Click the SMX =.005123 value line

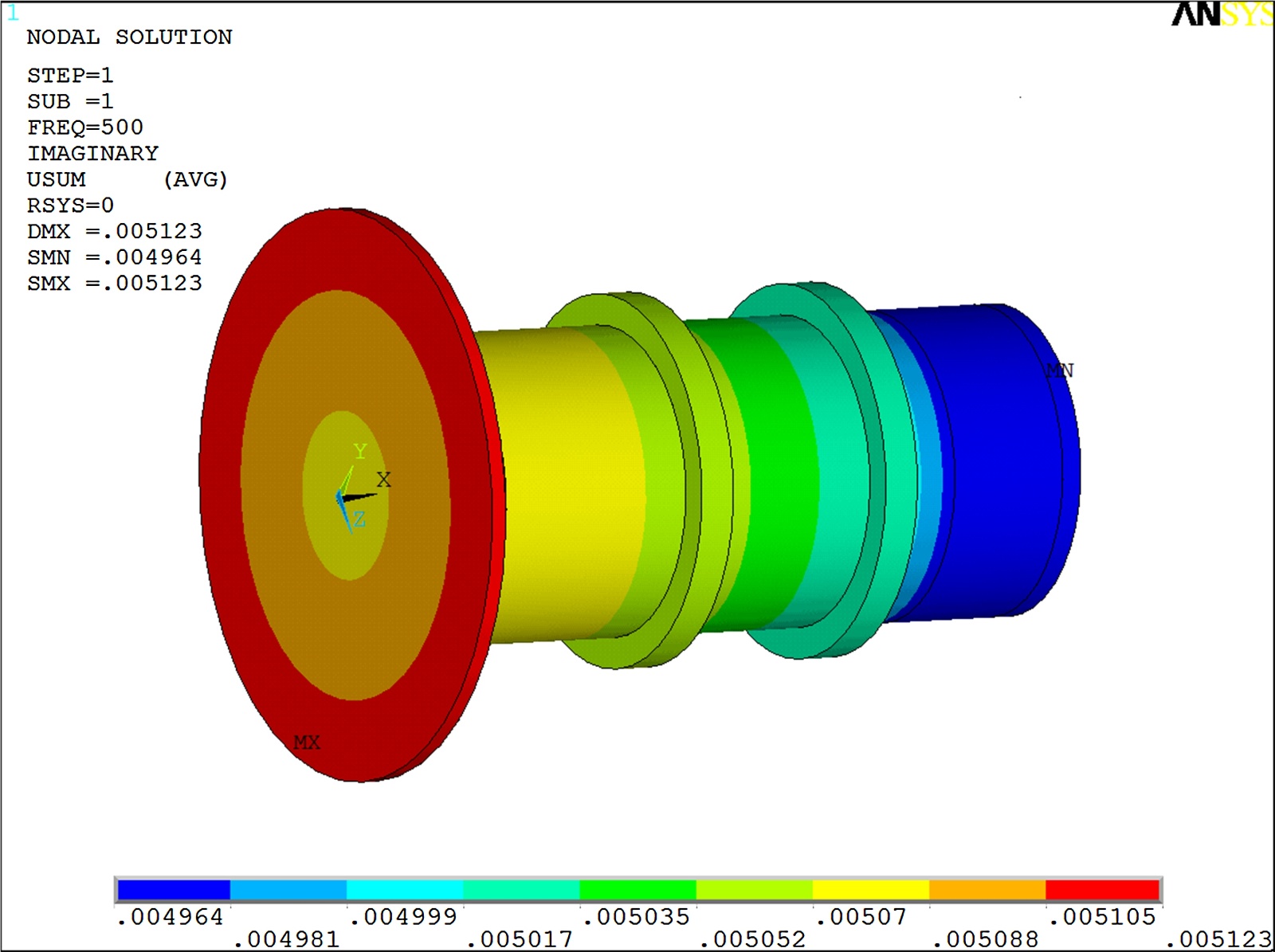(115, 284)
